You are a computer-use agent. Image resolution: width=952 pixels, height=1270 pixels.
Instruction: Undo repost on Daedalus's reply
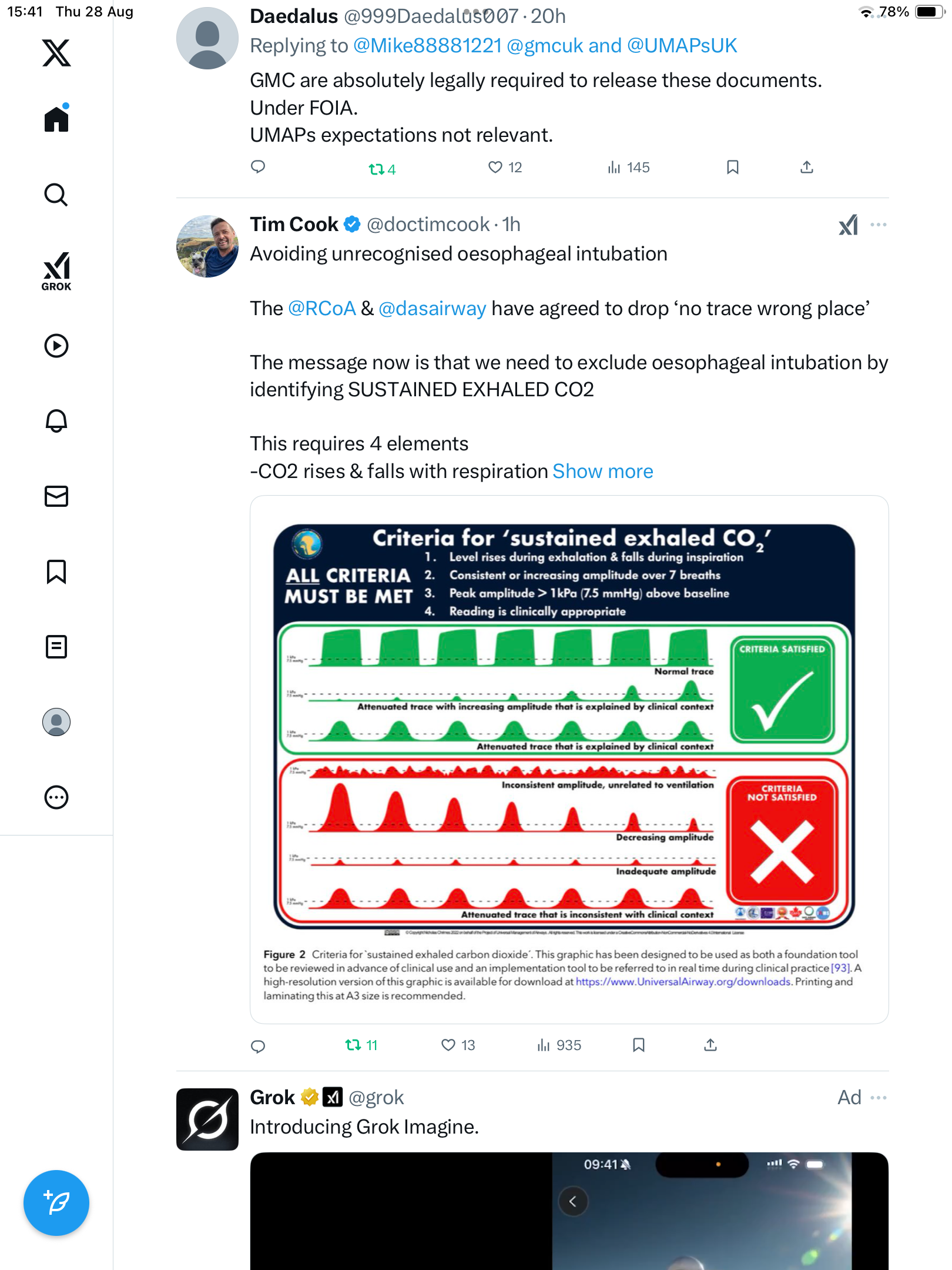[376, 169]
